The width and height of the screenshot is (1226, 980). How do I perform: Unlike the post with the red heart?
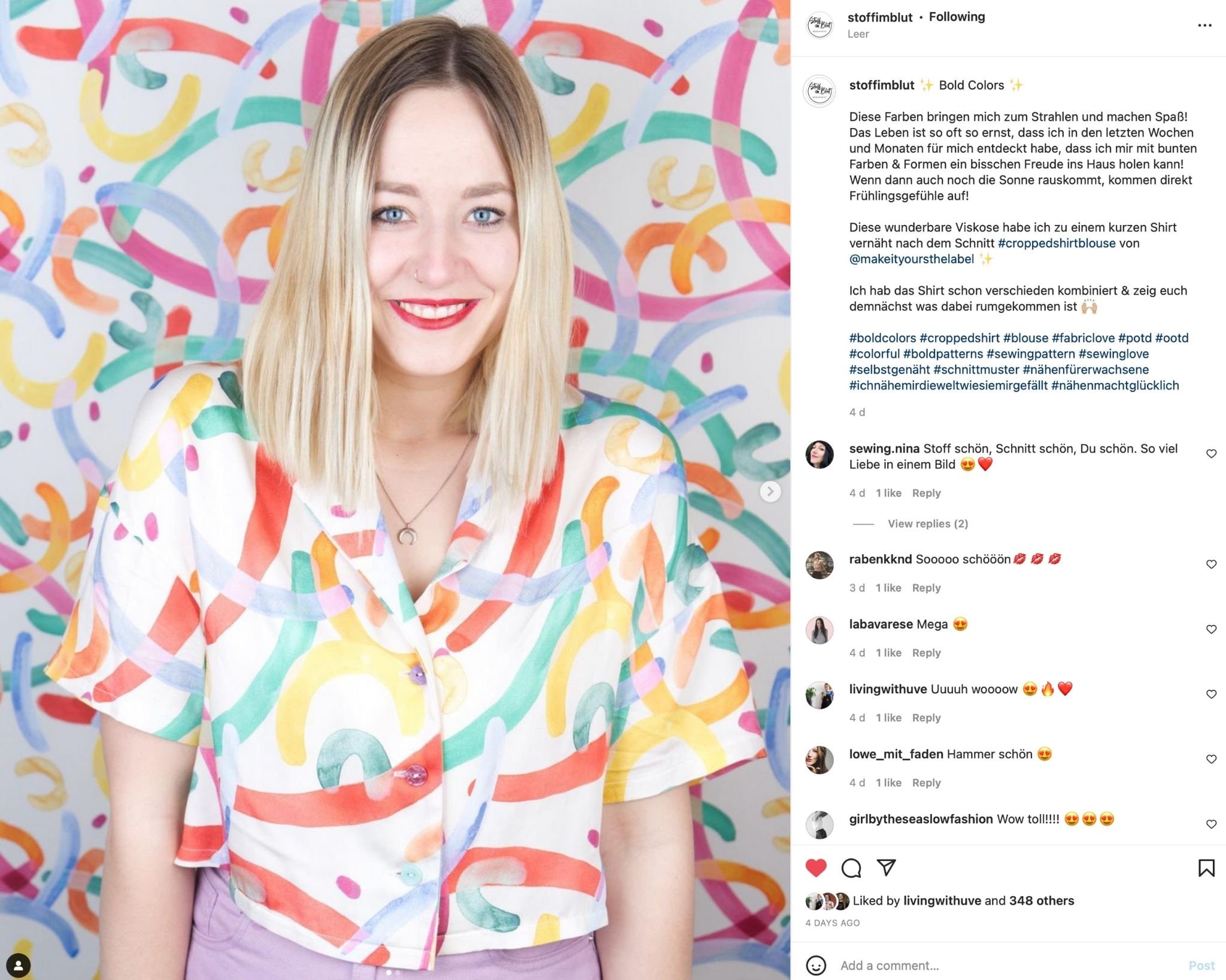[x=816, y=867]
